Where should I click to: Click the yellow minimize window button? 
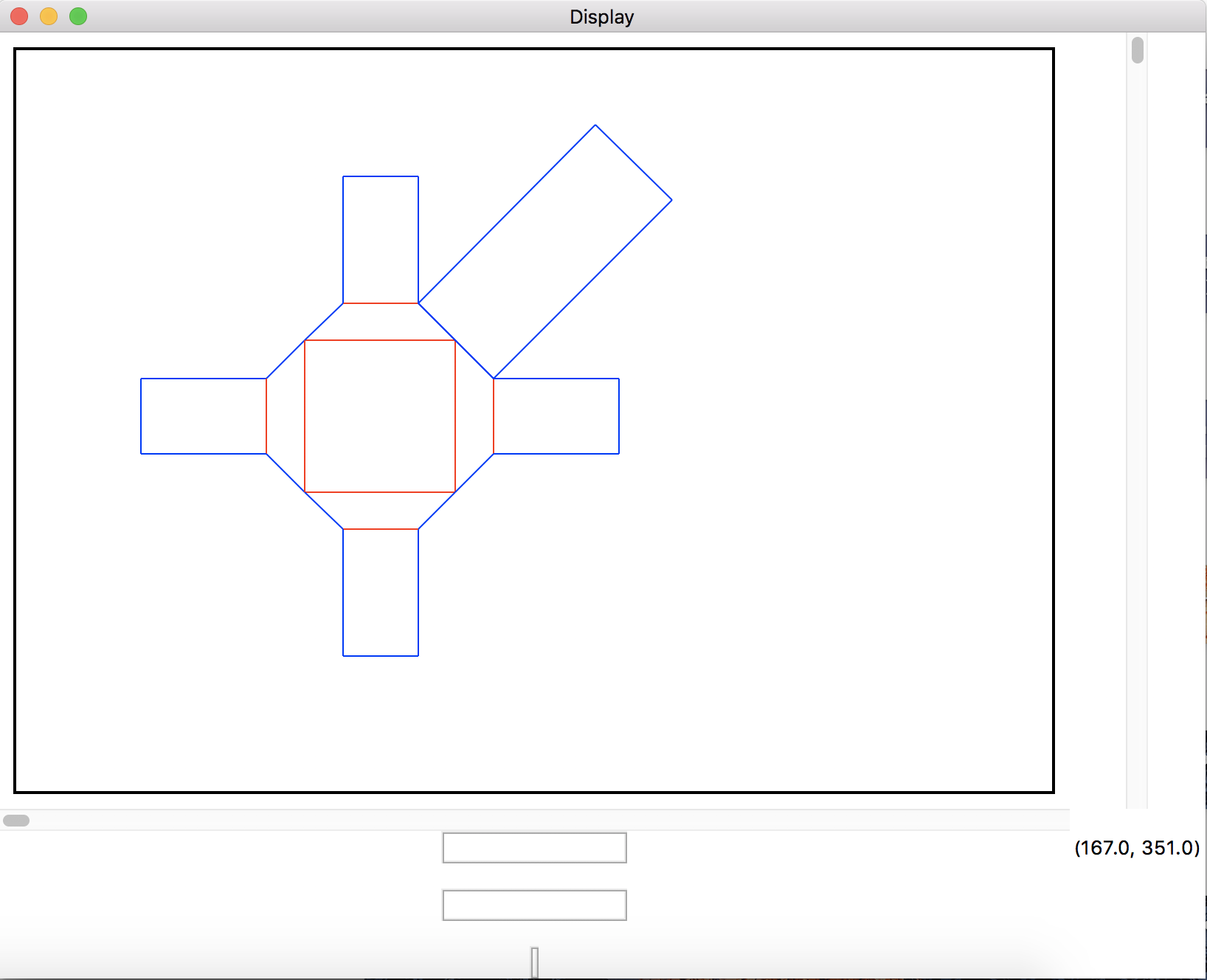(x=49, y=16)
